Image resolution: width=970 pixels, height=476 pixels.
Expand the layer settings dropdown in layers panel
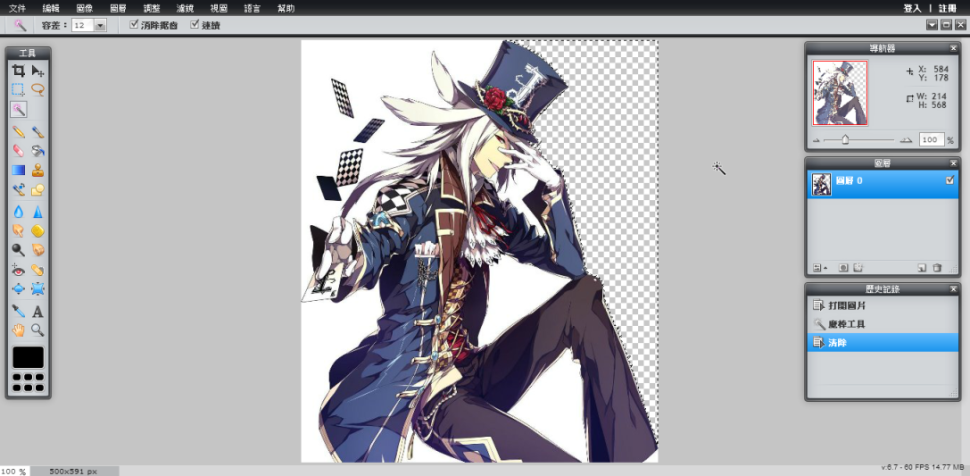click(819, 268)
